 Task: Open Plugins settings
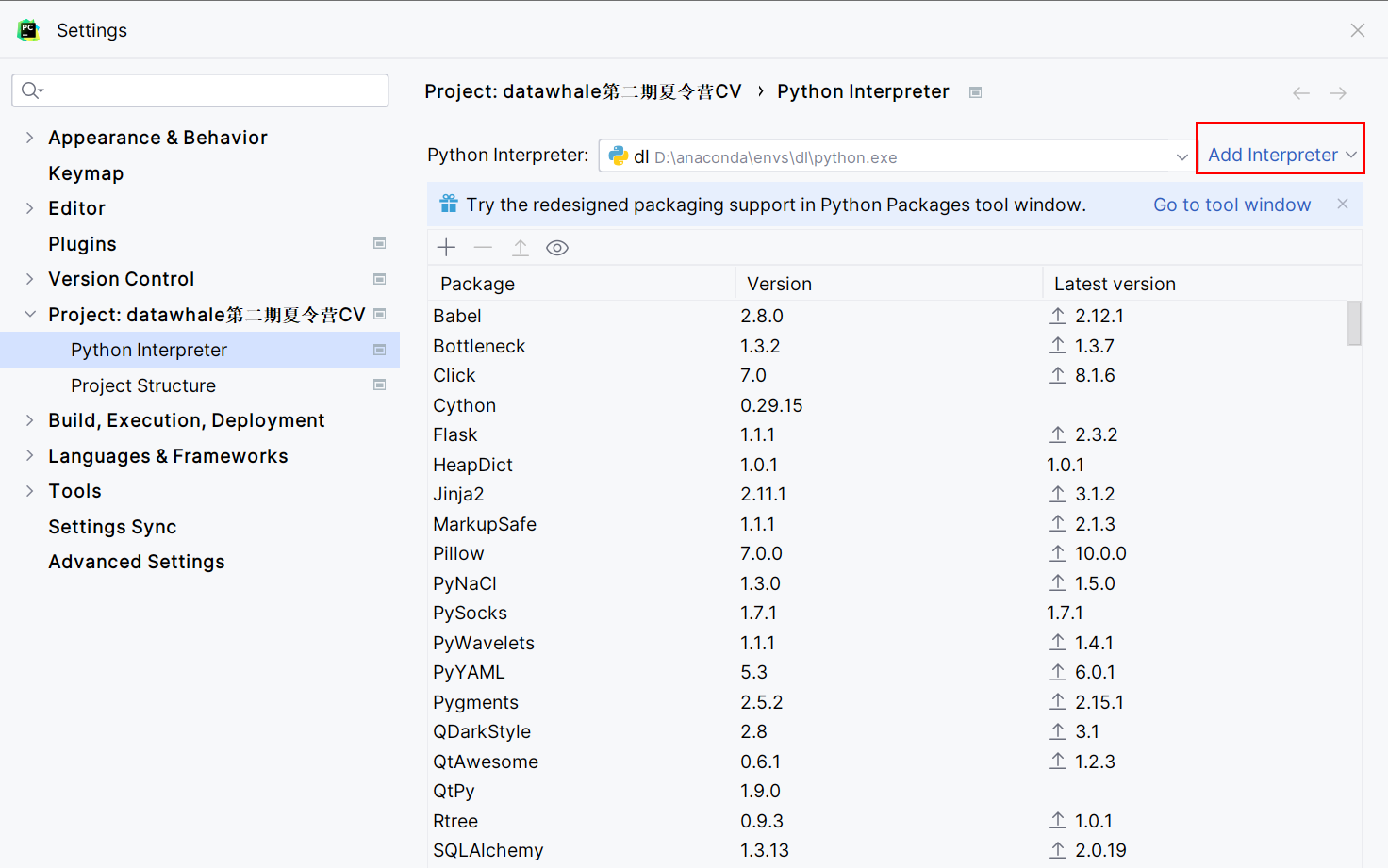pyautogui.click(x=82, y=244)
